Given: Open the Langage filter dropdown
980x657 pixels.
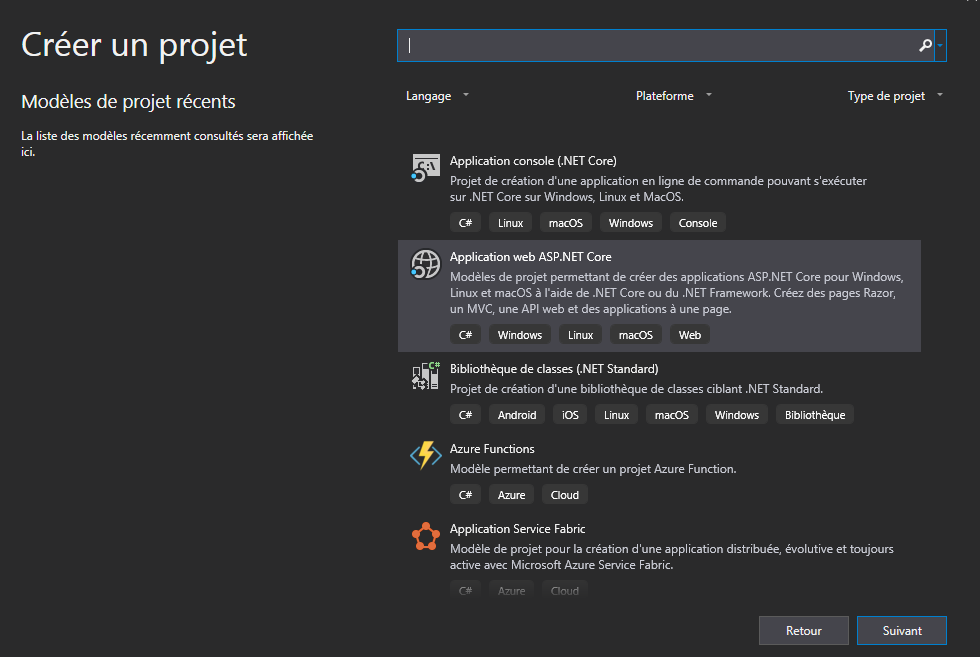Looking at the screenshot, I should 437,96.
